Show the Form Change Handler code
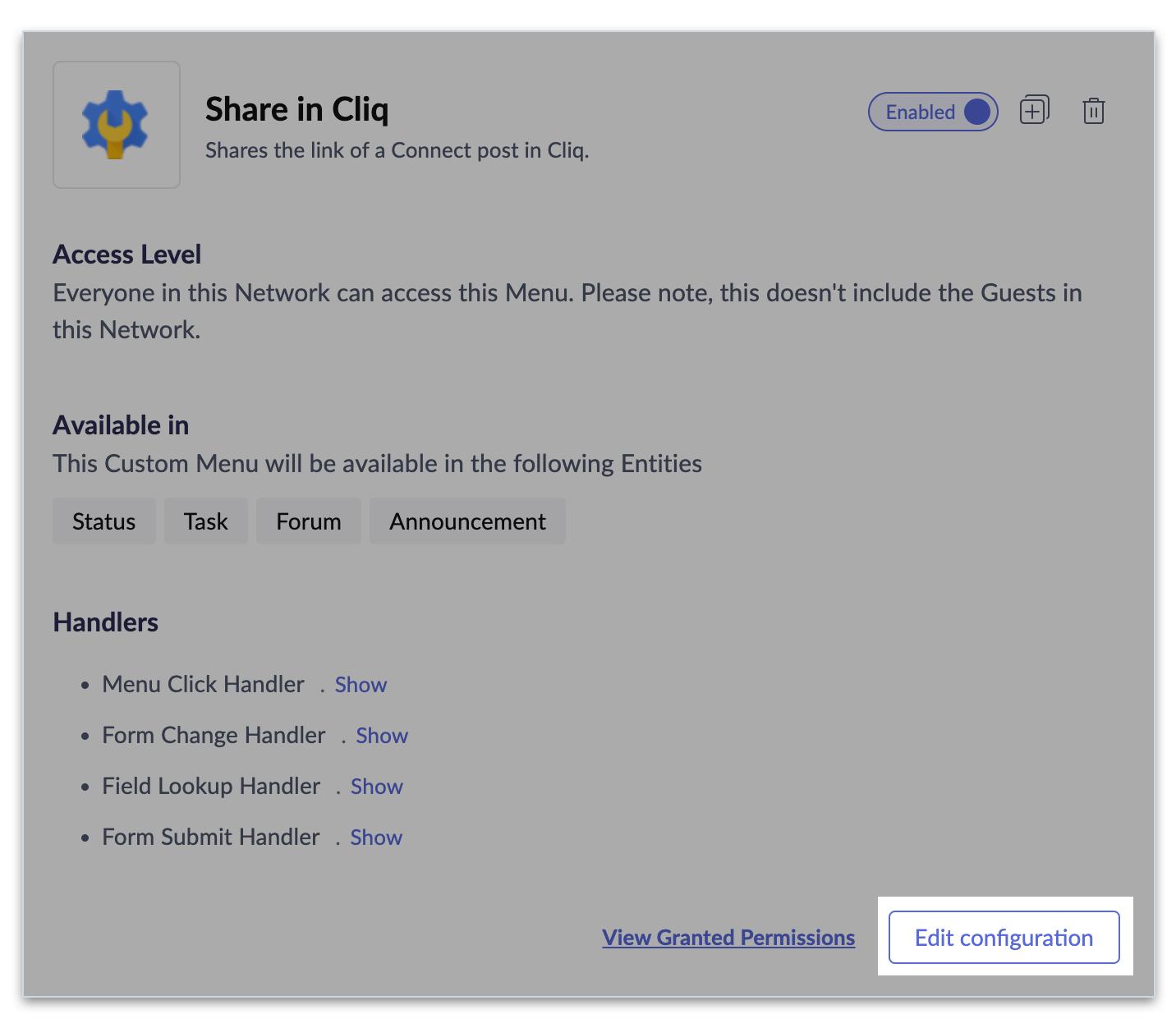This screenshot has width=1176, height=1028. 382,736
